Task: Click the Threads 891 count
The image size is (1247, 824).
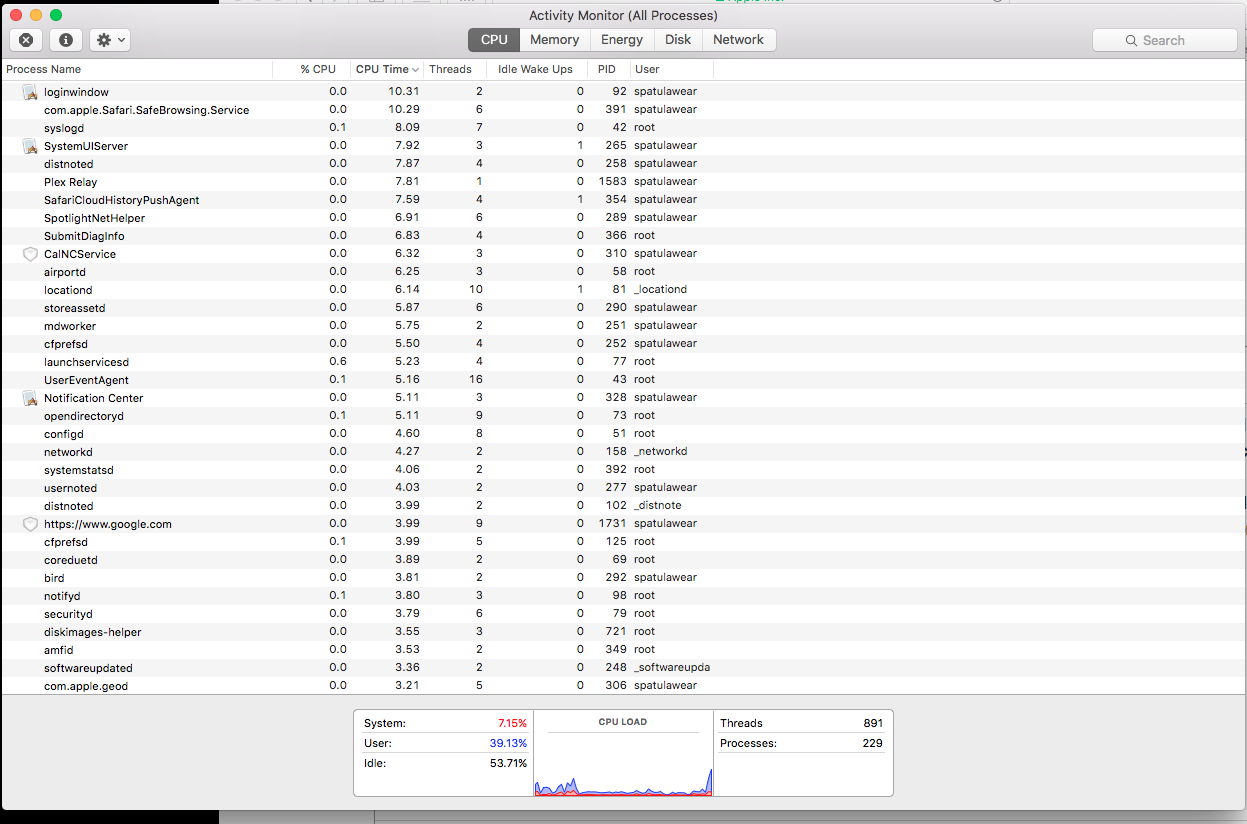Action: coord(873,723)
